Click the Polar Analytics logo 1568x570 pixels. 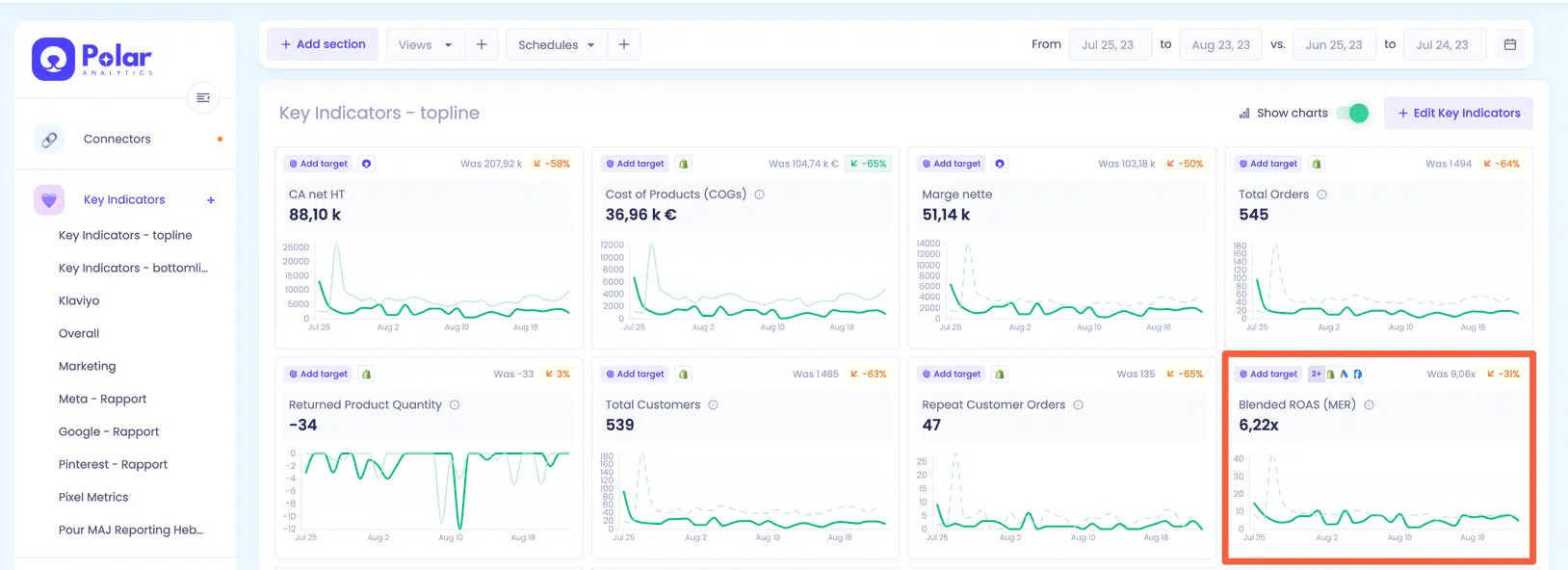click(x=92, y=59)
